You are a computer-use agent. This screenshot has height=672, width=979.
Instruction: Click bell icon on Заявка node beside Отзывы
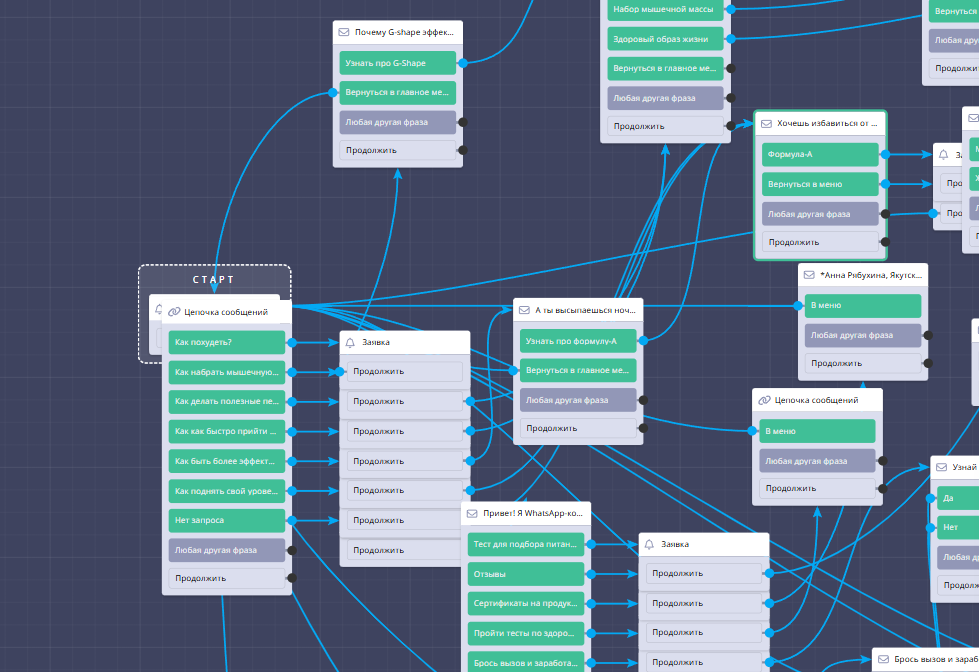[650, 544]
